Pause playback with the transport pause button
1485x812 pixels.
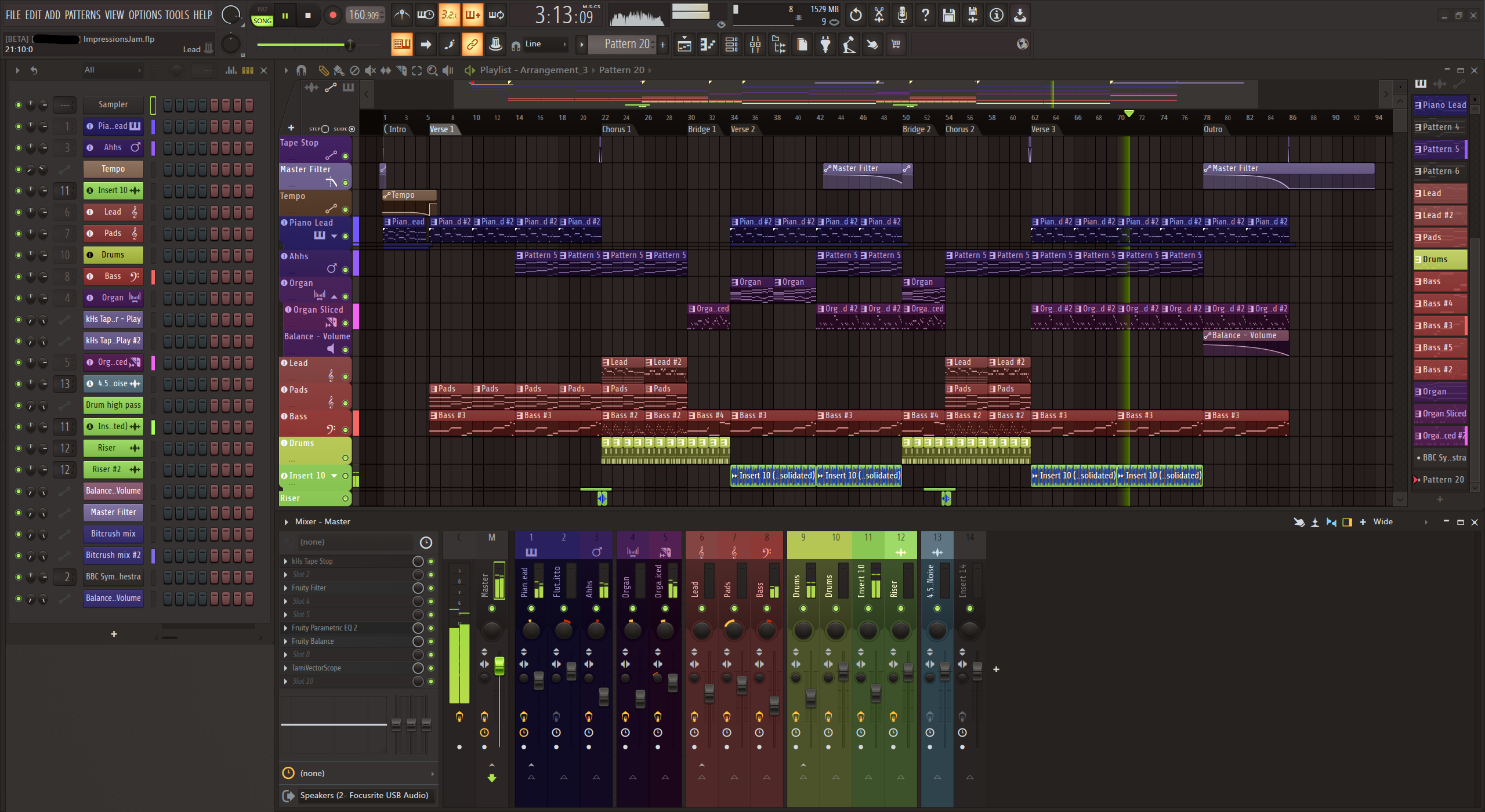[285, 16]
